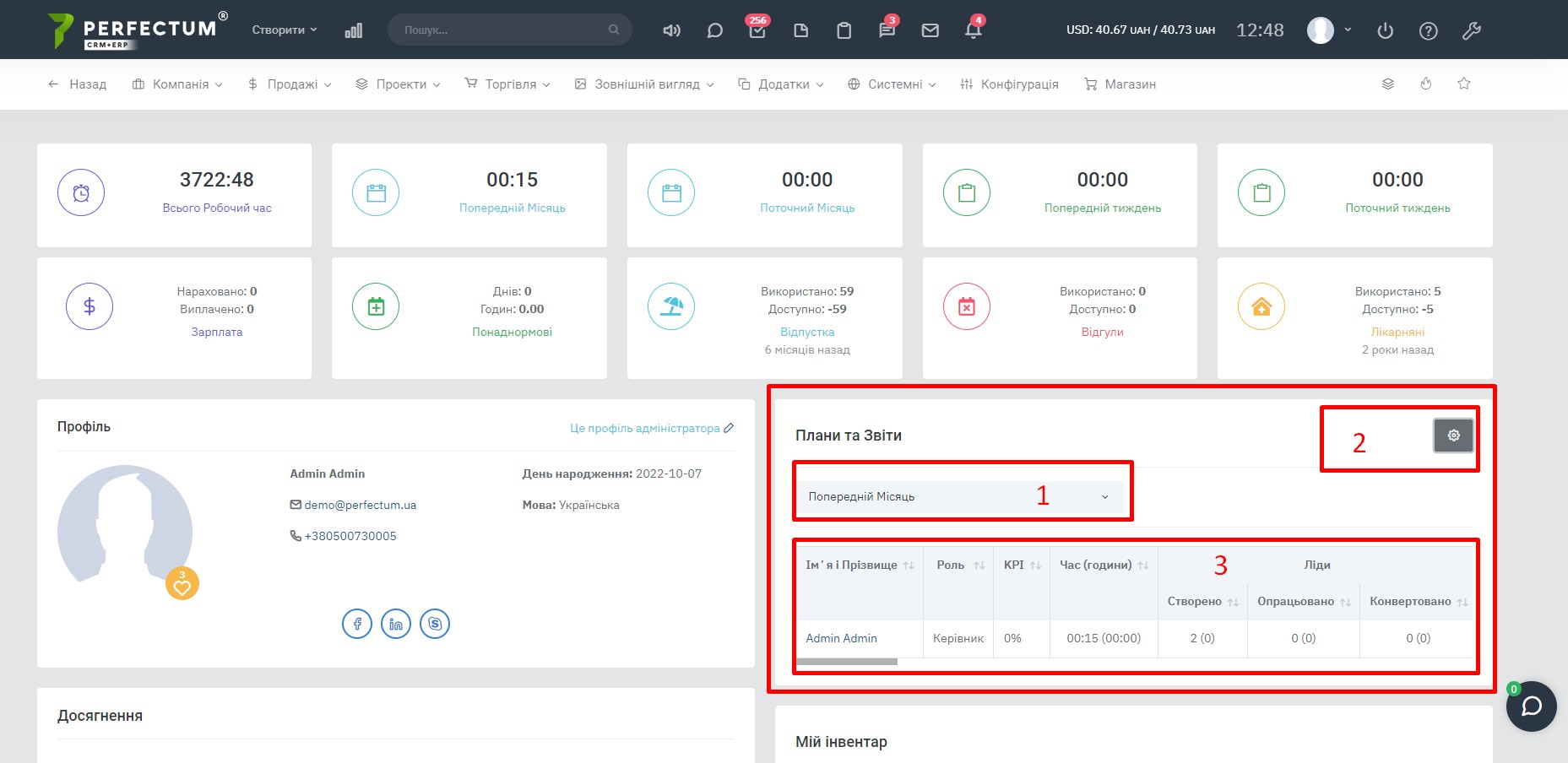Click the bar chart dashboard icon
The height and width of the screenshot is (763, 1568).
[353, 30]
